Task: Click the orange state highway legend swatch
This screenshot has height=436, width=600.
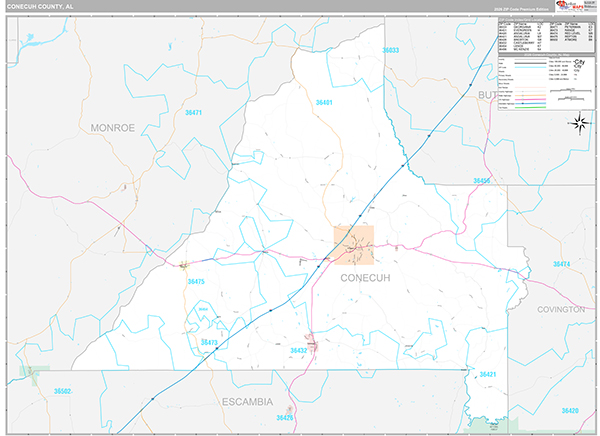Action: (530, 95)
